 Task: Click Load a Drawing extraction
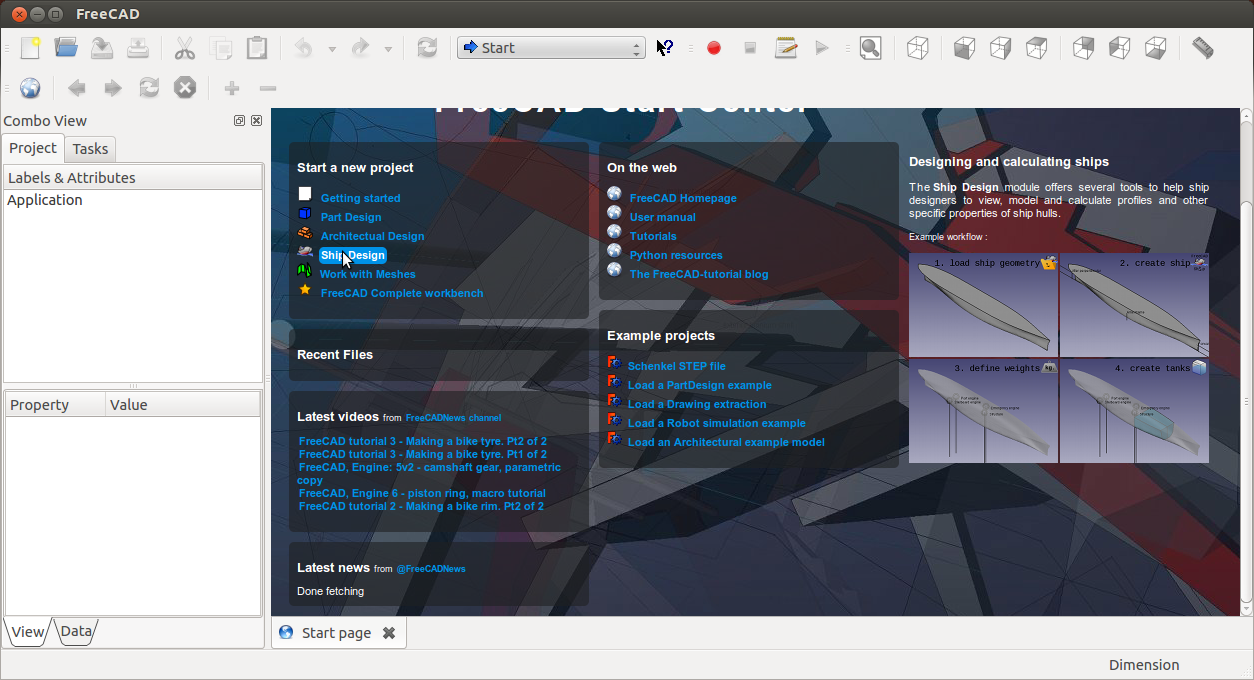coord(697,404)
